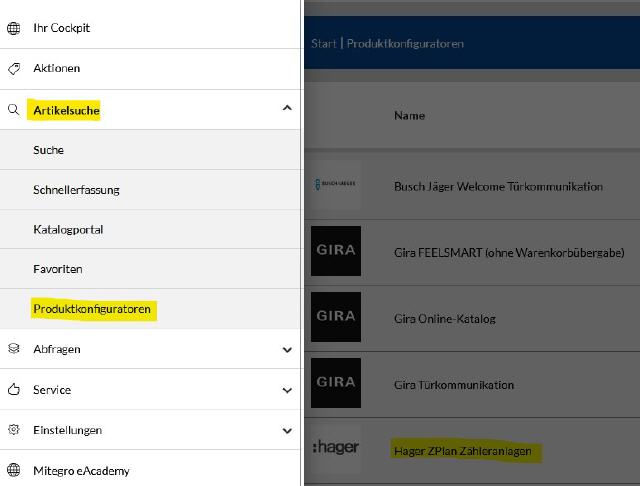Select Schnellerfassung in the sidebar

[x=76, y=190]
